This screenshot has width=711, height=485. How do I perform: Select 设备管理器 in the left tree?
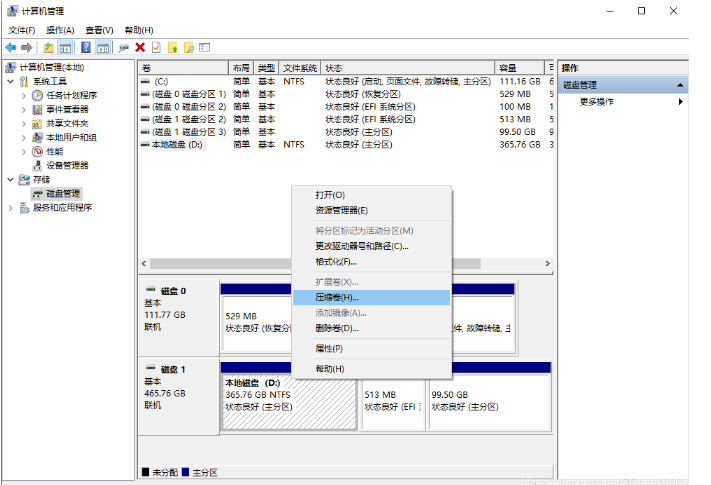click(x=66, y=165)
